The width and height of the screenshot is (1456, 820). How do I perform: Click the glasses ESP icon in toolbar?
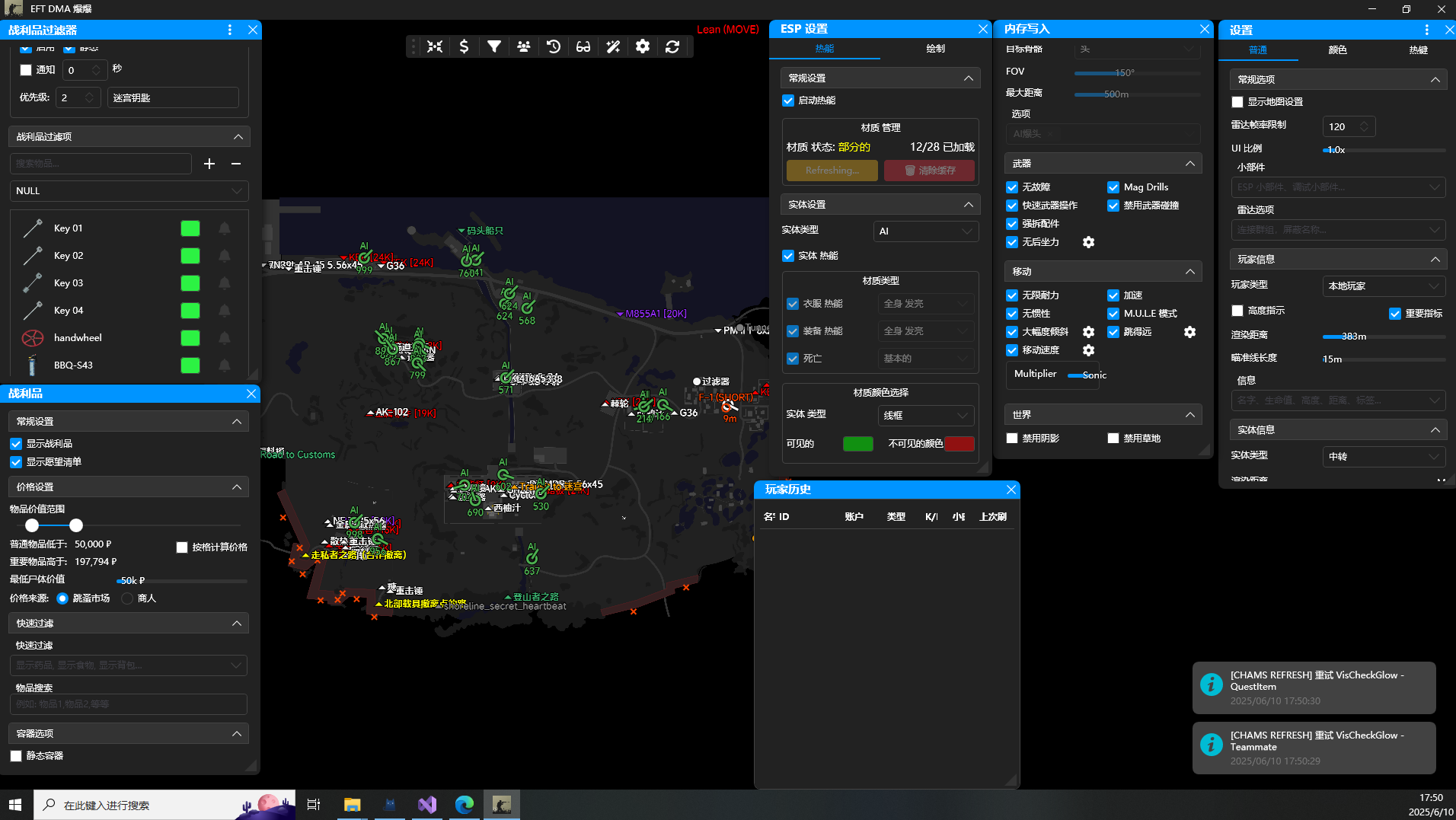coord(583,46)
